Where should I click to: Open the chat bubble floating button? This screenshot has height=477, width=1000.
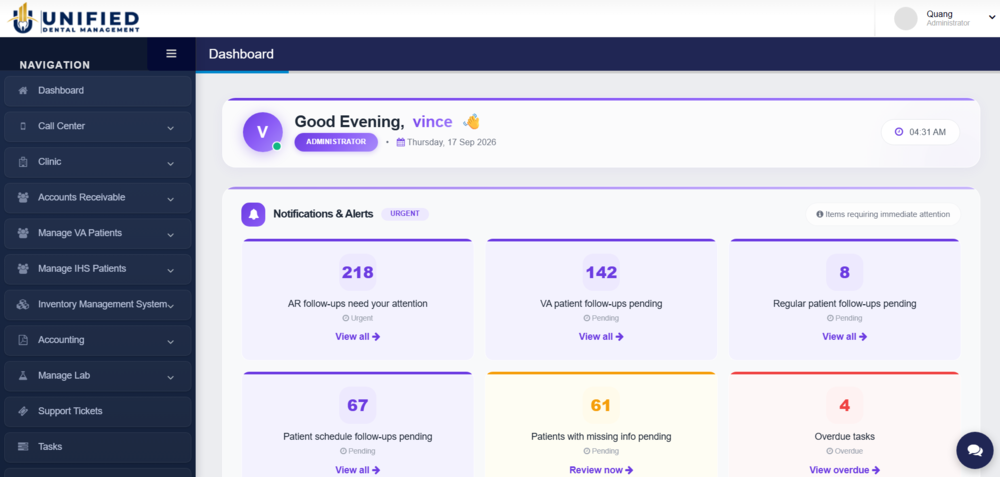tap(974, 450)
